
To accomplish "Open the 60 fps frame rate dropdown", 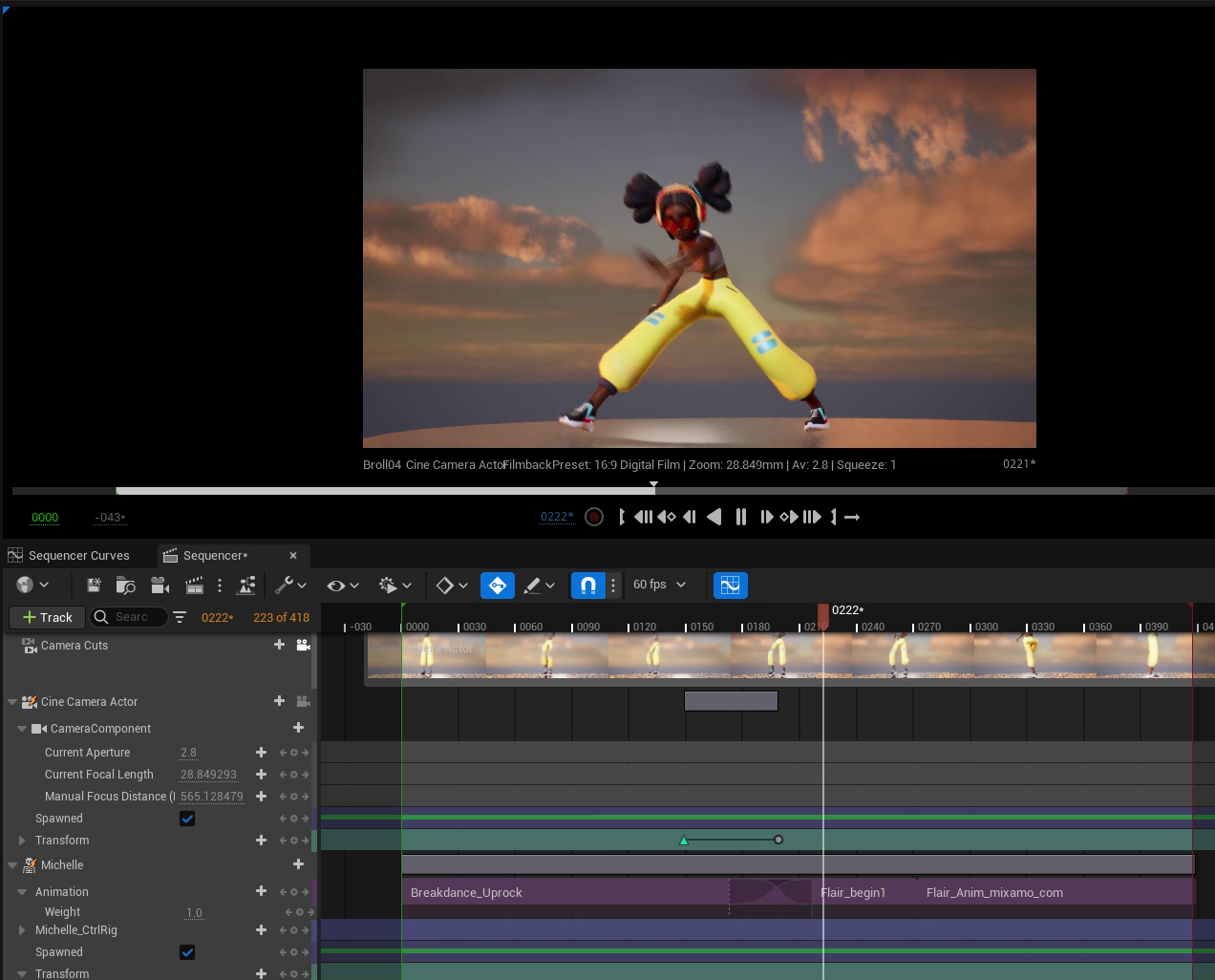I will (659, 585).
